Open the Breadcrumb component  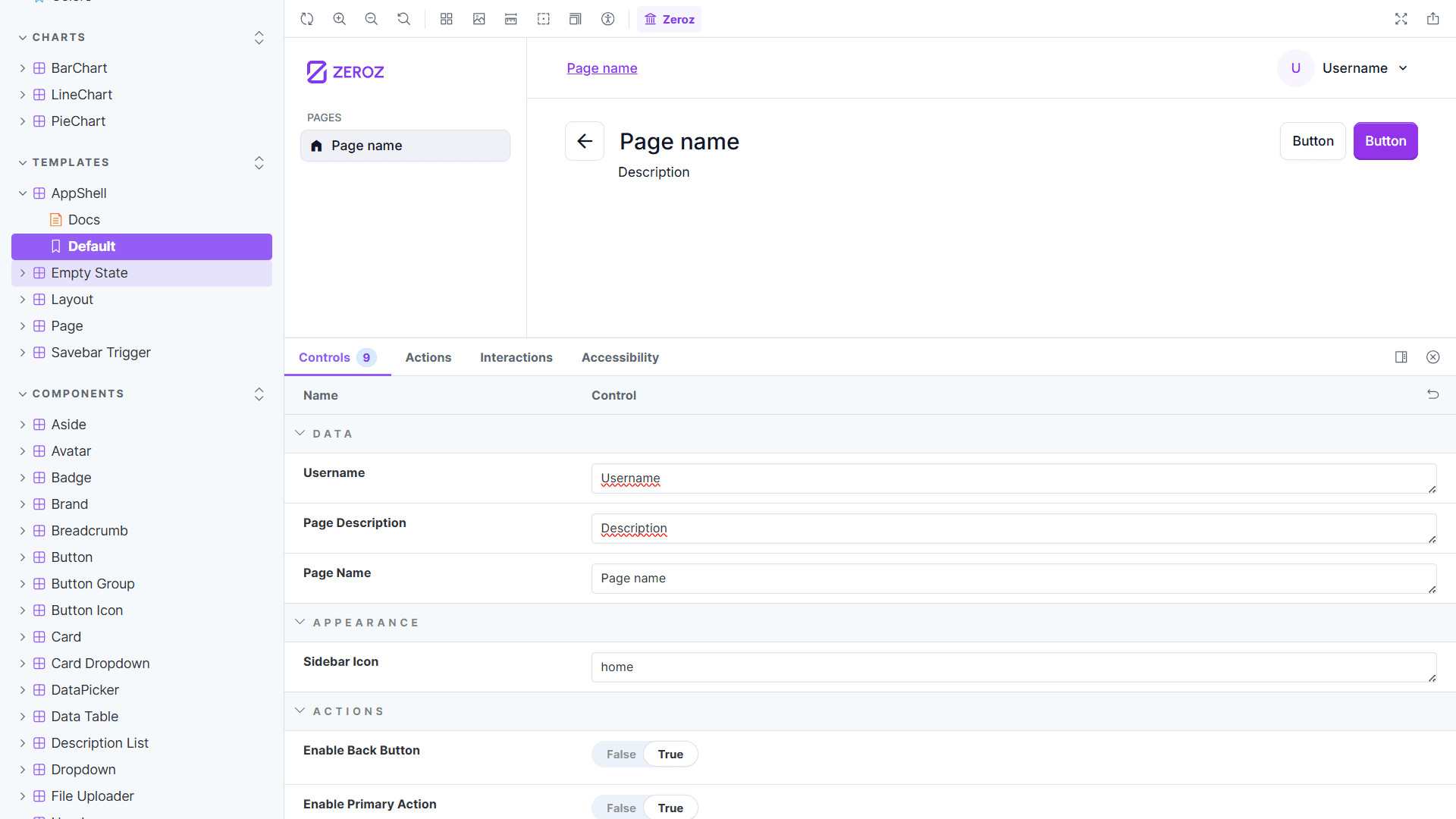89,531
